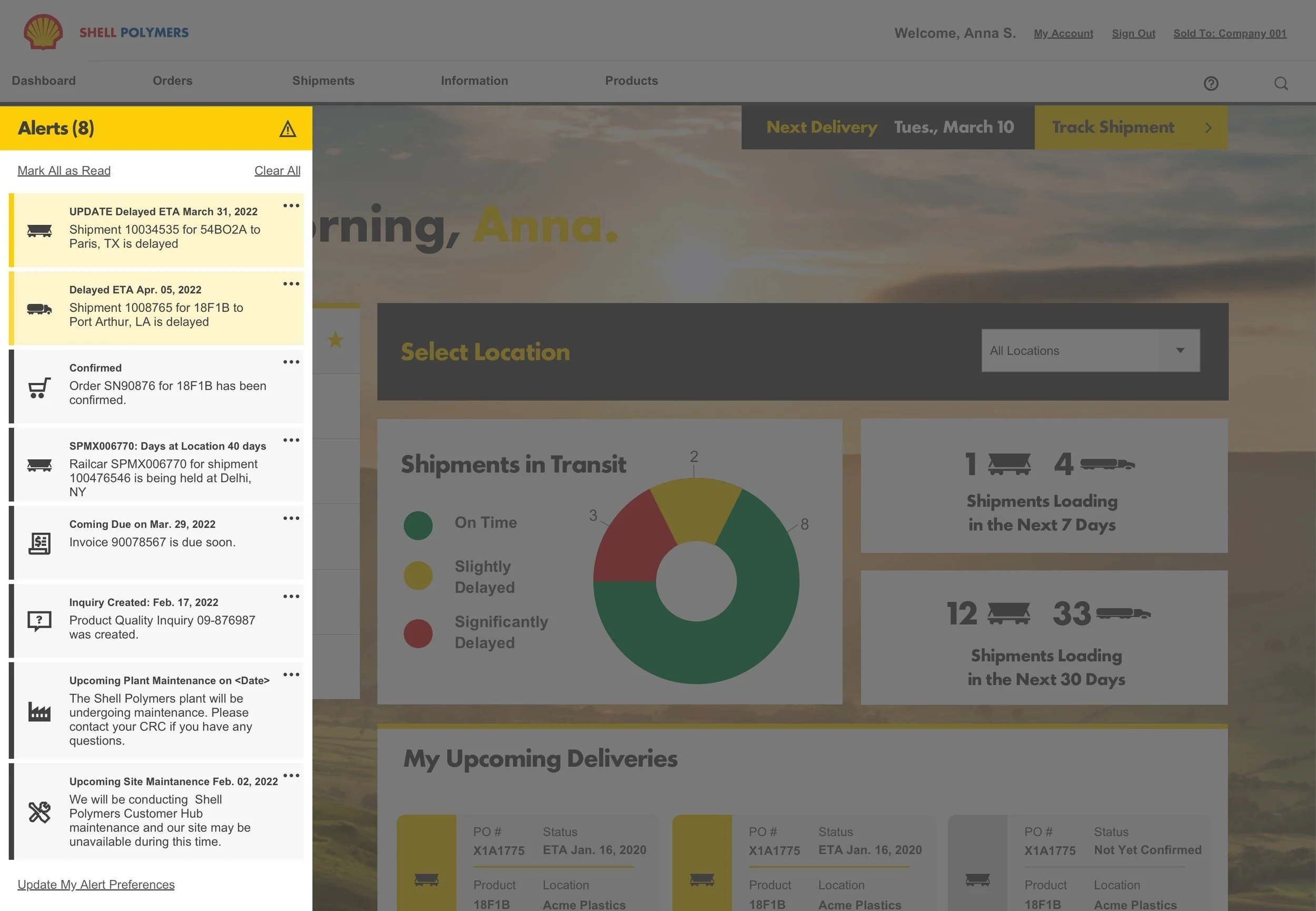Open more options on Shipment 10034535 alert
Viewport: 1316px width, 911px height.
[291, 205]
